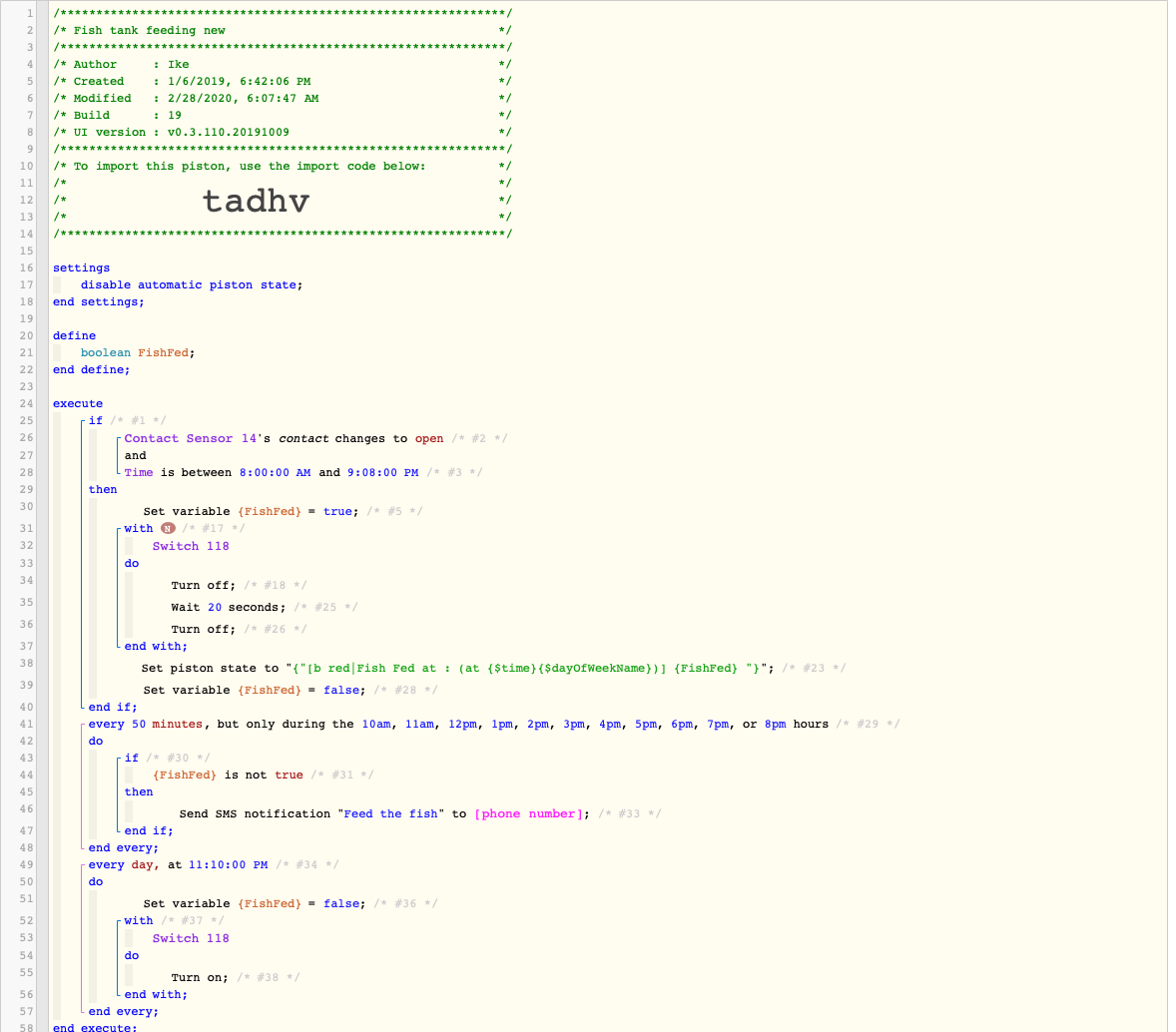Click the 'UI version : v0.3.110.20191009' line
The image size is (1176, 1032).
coord(282,132)
